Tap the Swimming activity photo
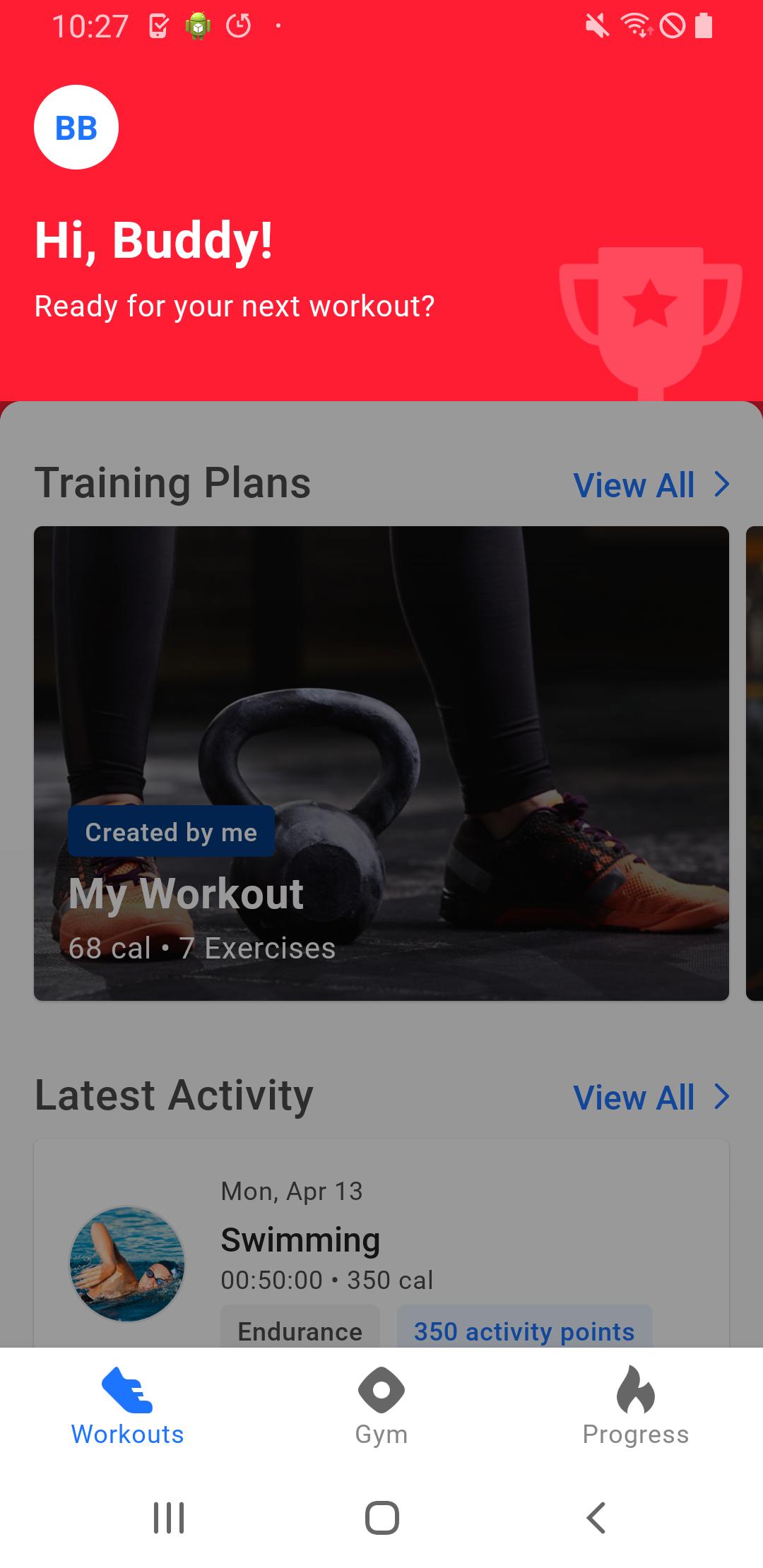The height and width of the screenshot is (1568, 763). [x=127, y=1264]
